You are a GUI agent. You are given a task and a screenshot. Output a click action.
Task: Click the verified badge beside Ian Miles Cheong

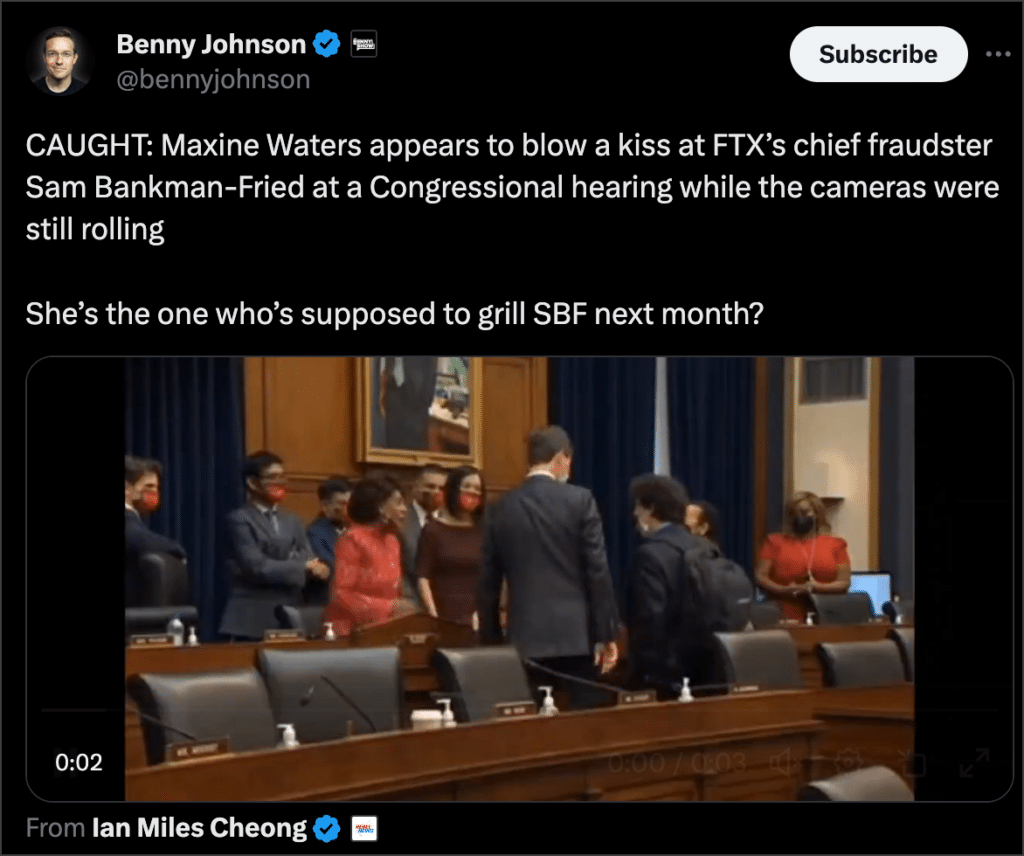[327, 829]
